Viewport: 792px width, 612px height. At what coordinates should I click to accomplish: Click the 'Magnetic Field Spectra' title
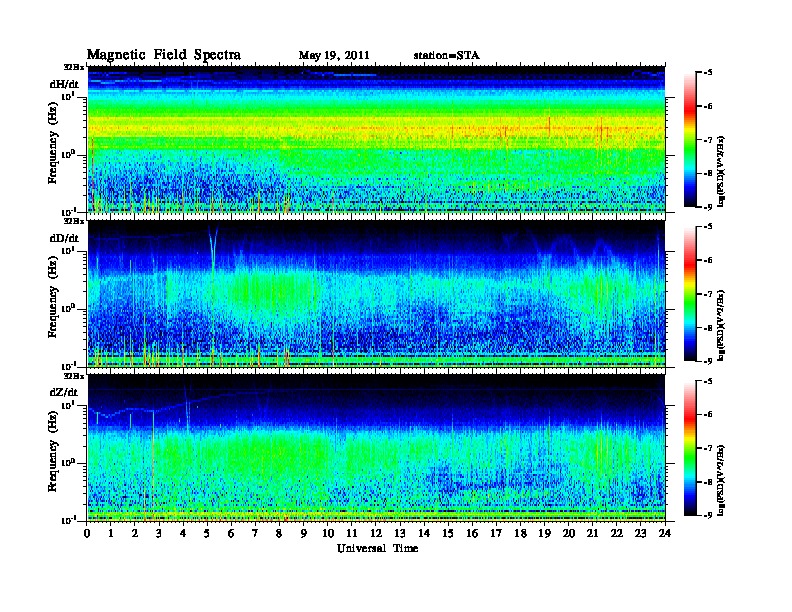pyautogui.click(x=163, y=55)
